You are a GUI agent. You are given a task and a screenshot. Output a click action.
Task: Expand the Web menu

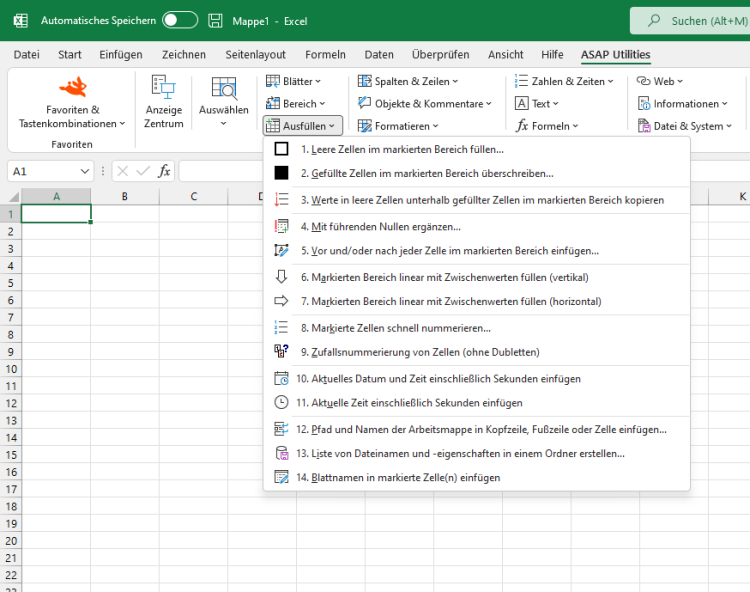point(660,81)
